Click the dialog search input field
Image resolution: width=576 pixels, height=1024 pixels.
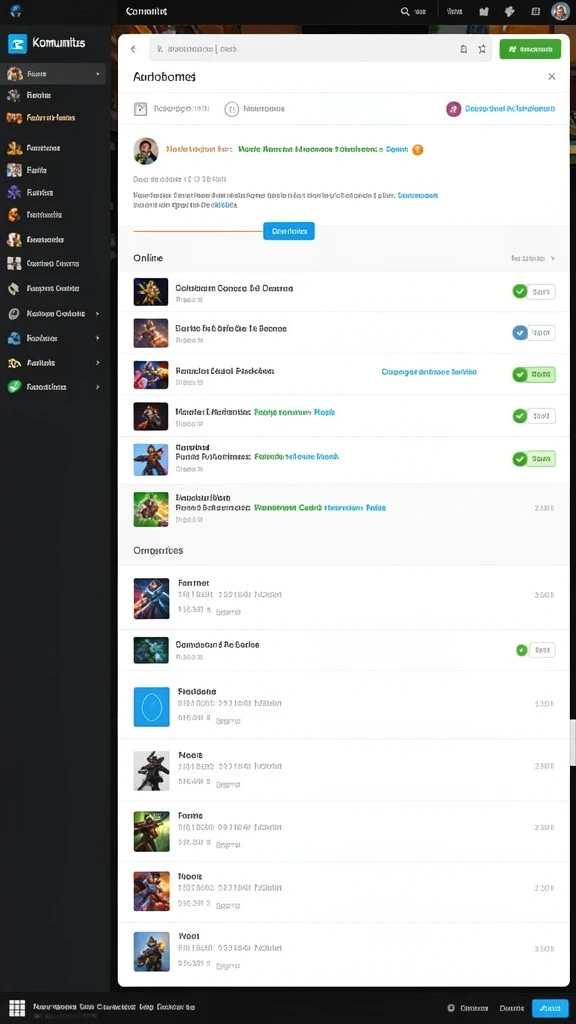coord(320,49)
